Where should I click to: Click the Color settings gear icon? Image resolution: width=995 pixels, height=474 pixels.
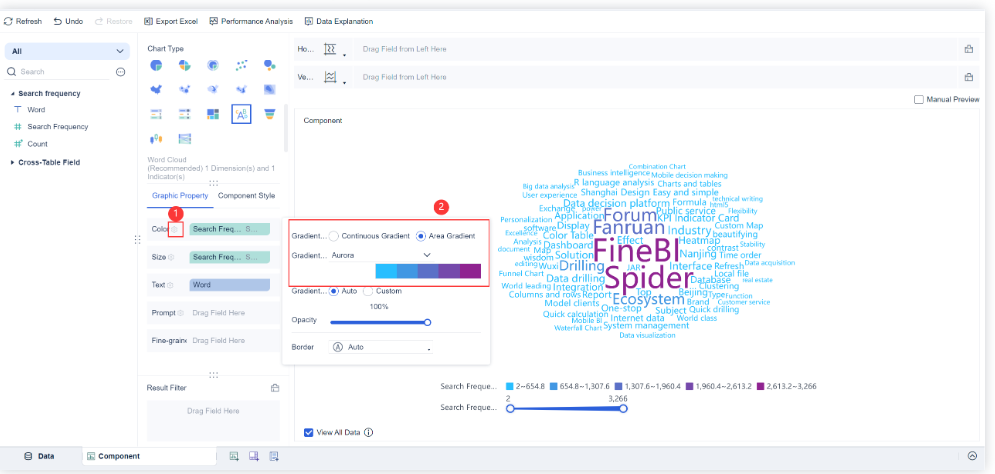(175, 229)
